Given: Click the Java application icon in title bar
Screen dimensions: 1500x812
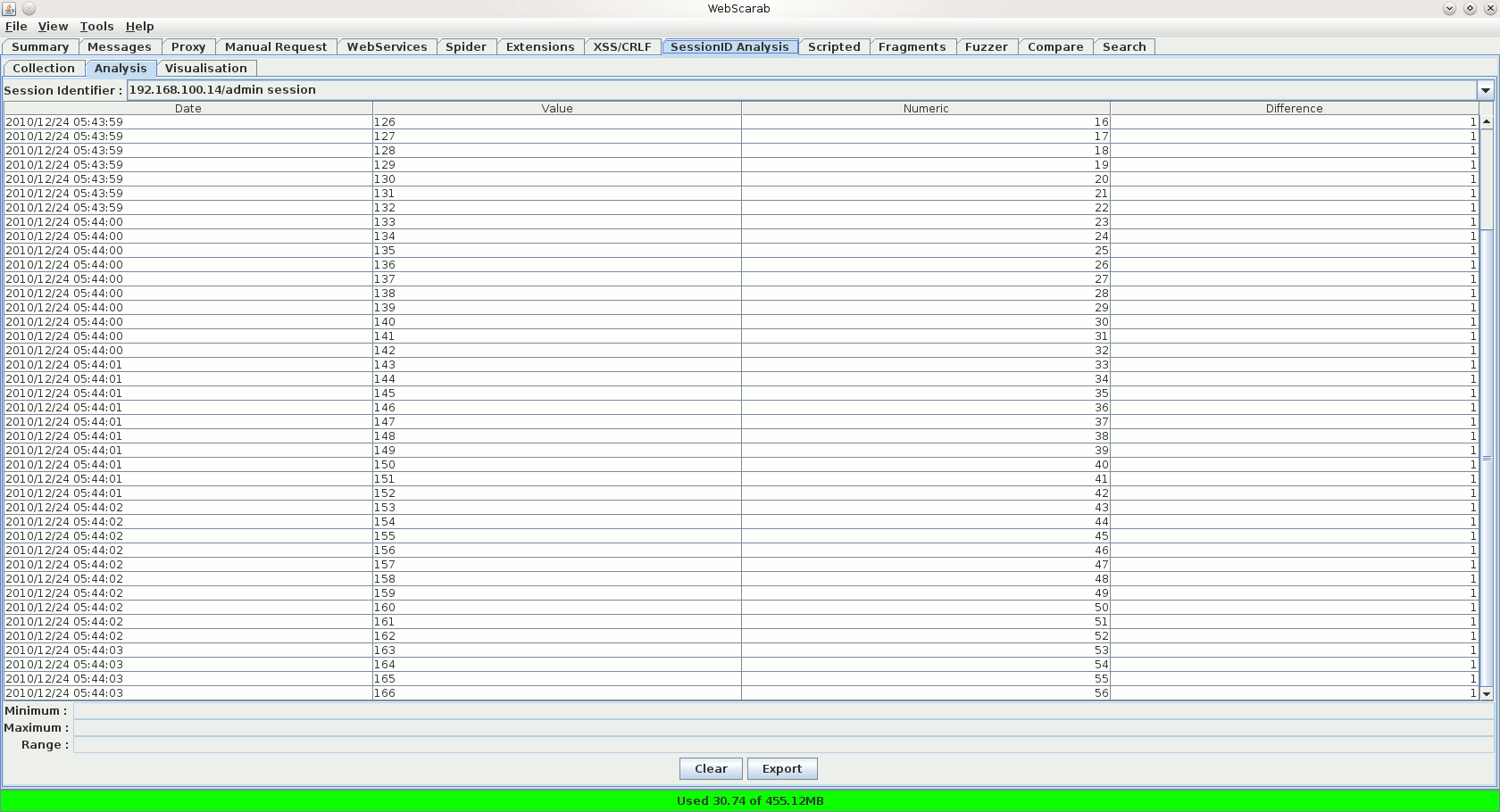Looking at the screenshot, I should pyautogui.click(x=9, y=9).
